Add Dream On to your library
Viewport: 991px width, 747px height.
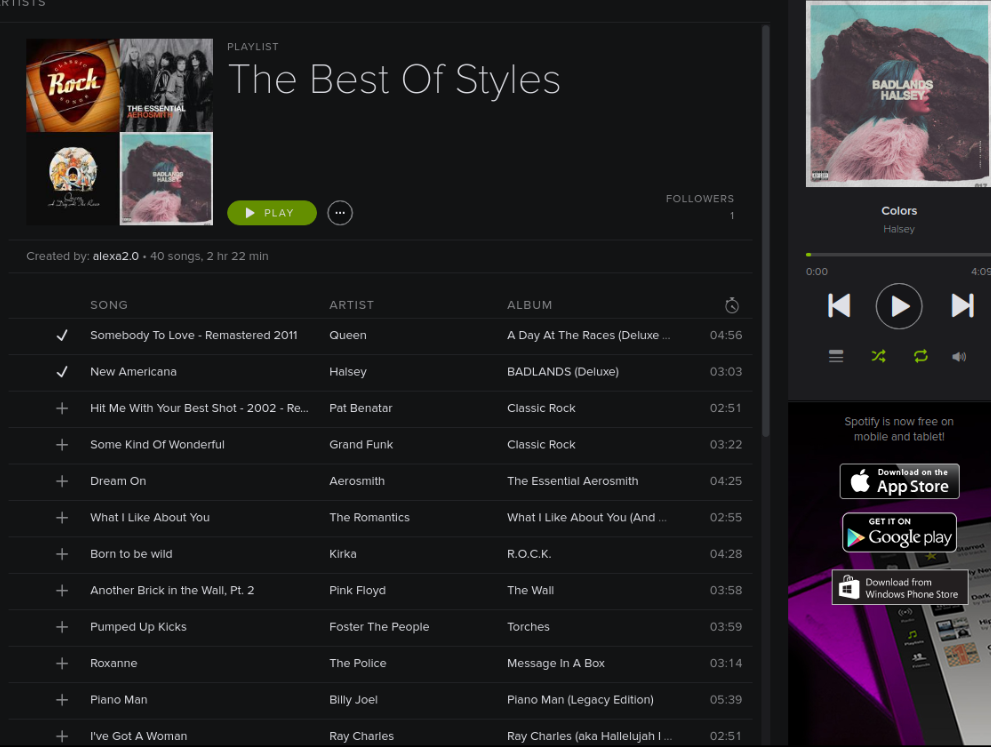(x=62, y=481)
